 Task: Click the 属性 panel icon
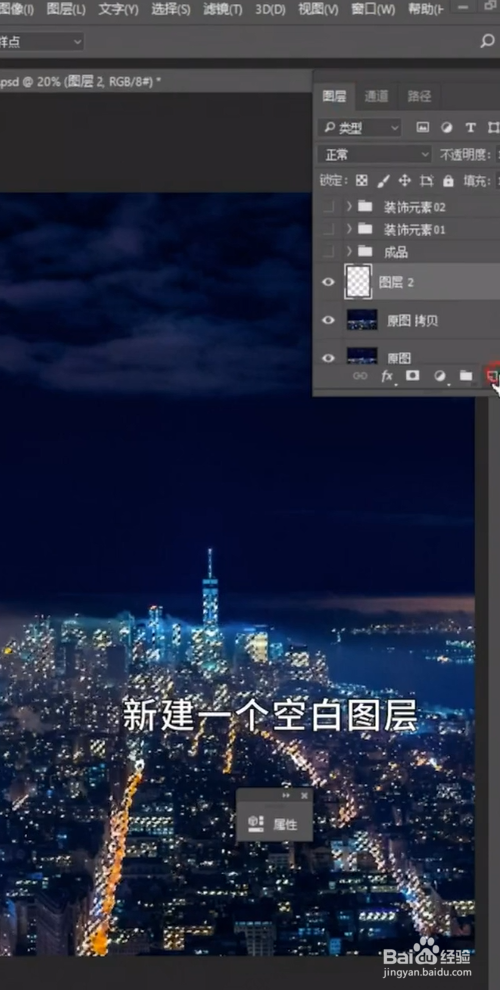coord(256,823)
